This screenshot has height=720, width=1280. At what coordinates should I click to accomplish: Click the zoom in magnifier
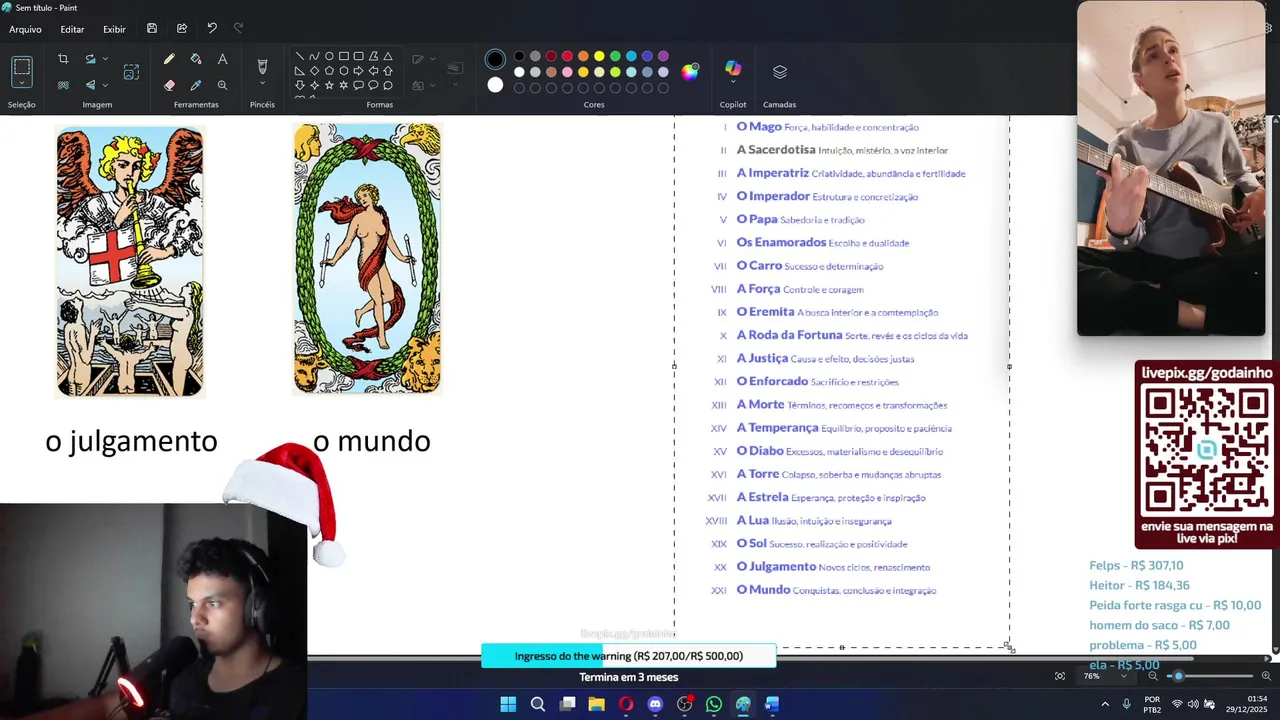[x=1265, y=676]
